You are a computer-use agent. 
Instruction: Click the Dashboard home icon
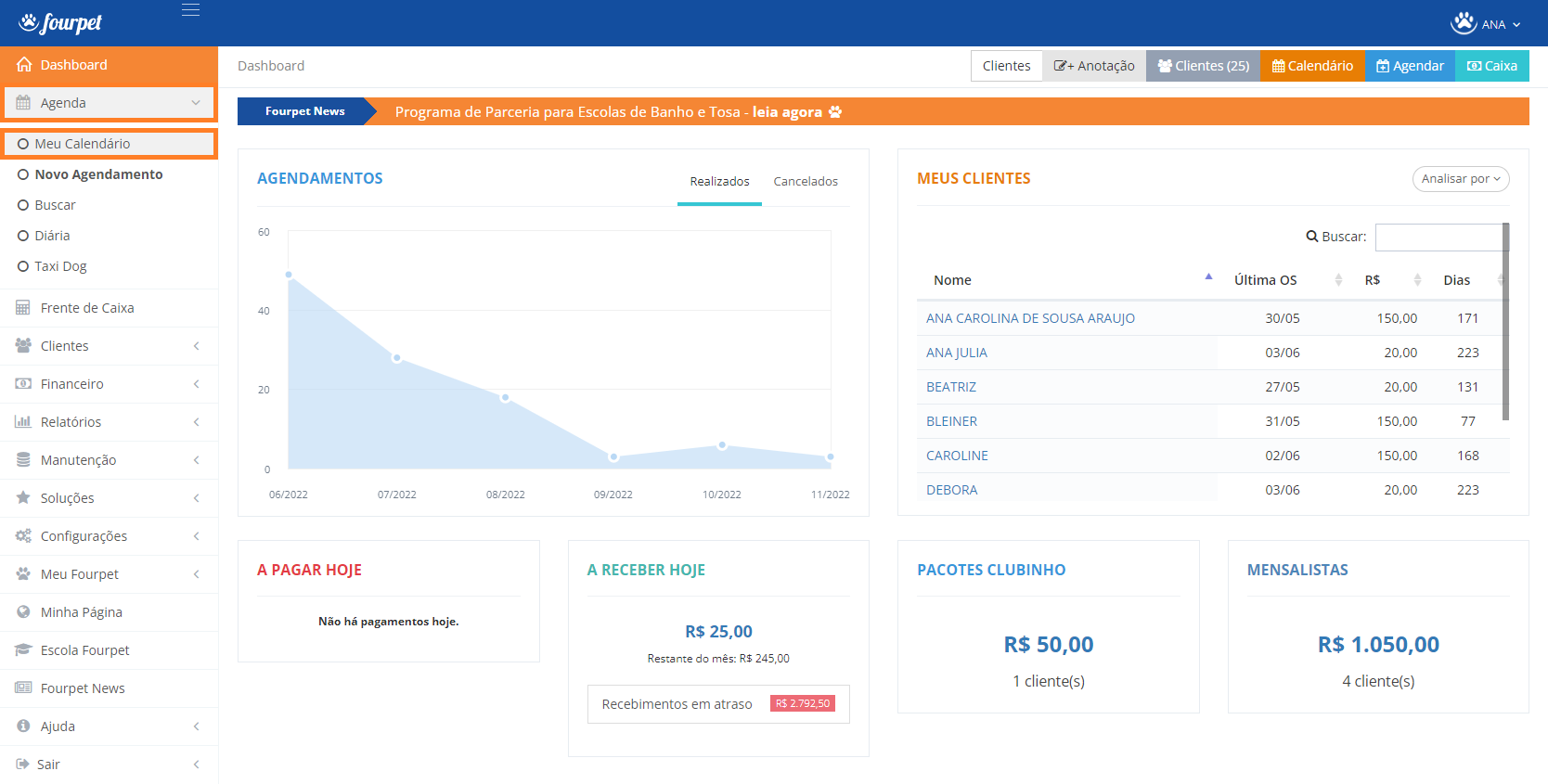pos(24,65)
